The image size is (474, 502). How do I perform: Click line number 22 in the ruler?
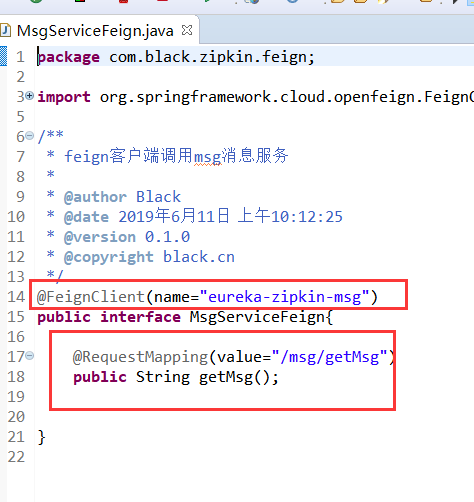pyautogui.click(x=16, y=457)
